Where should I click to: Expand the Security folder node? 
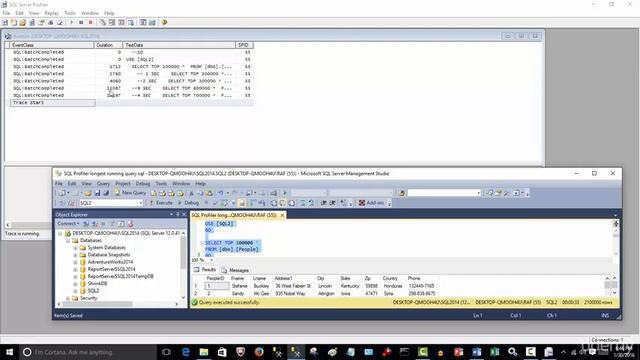68,298
